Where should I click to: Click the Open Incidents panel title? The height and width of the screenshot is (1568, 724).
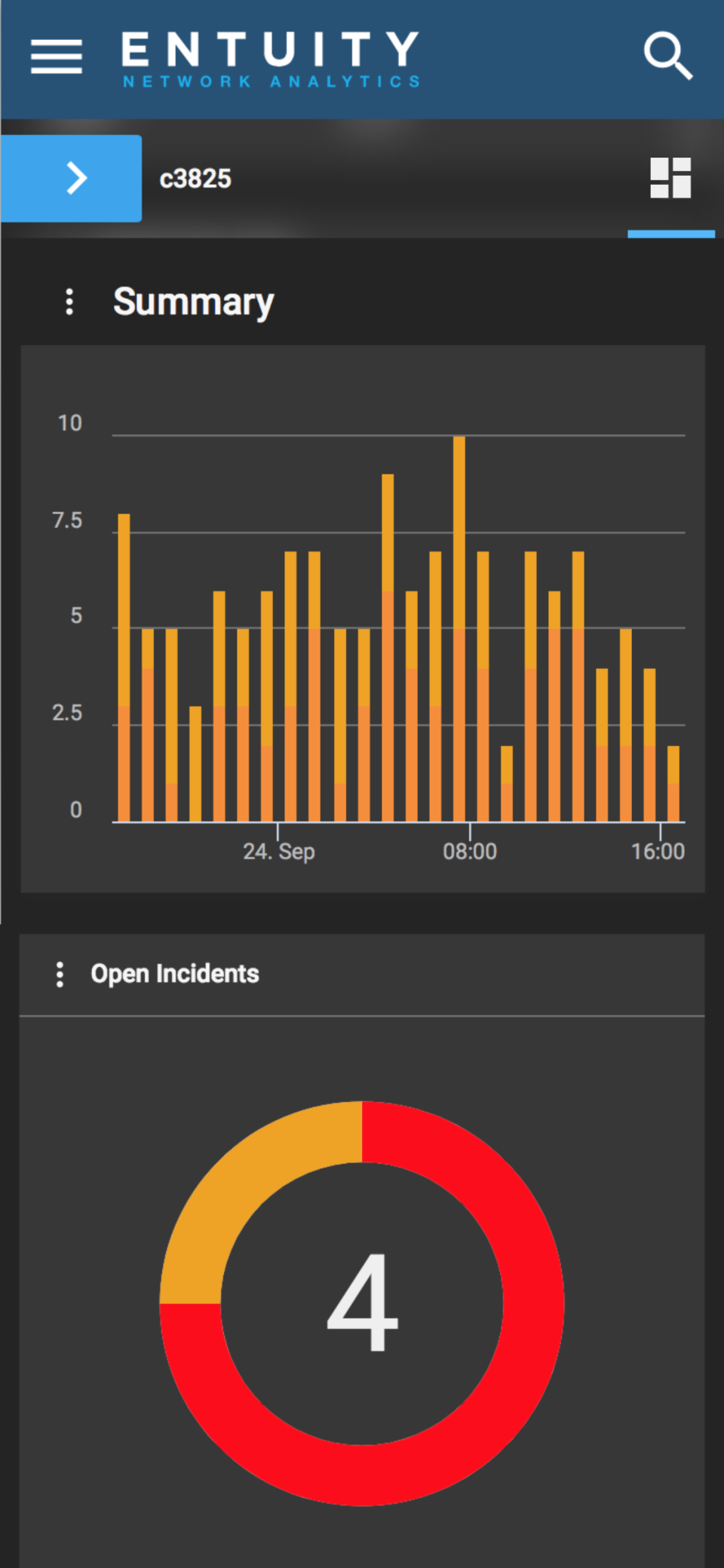click(x=175, y=974)
